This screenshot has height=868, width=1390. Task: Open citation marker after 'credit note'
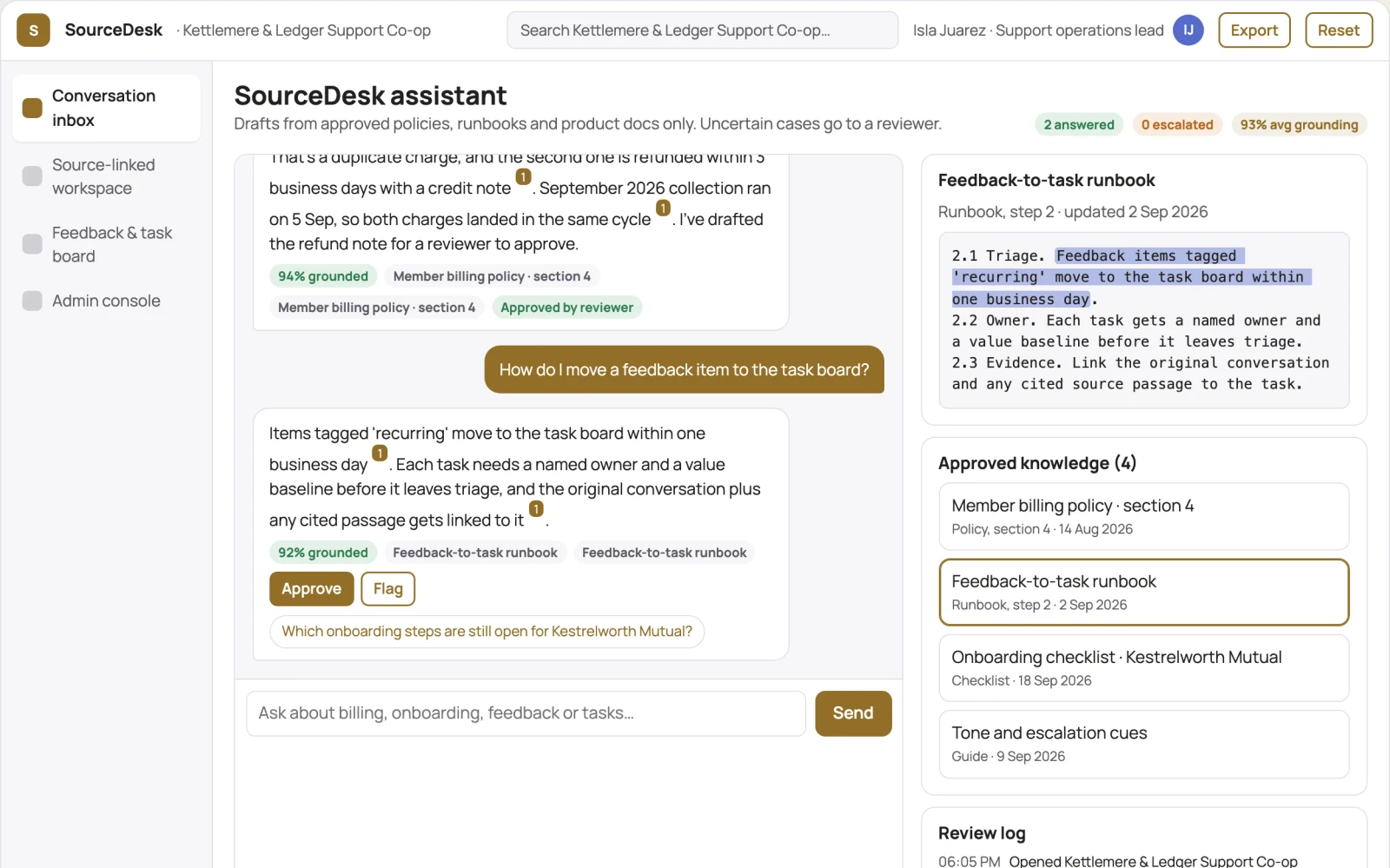coord(523,177)
